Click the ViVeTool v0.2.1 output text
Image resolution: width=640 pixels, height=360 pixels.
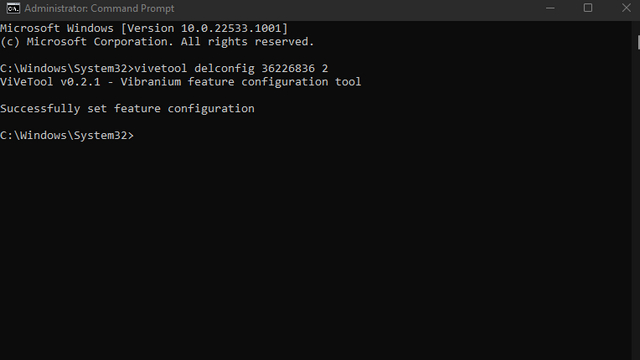pyautogui.click(x=50, y=82)
